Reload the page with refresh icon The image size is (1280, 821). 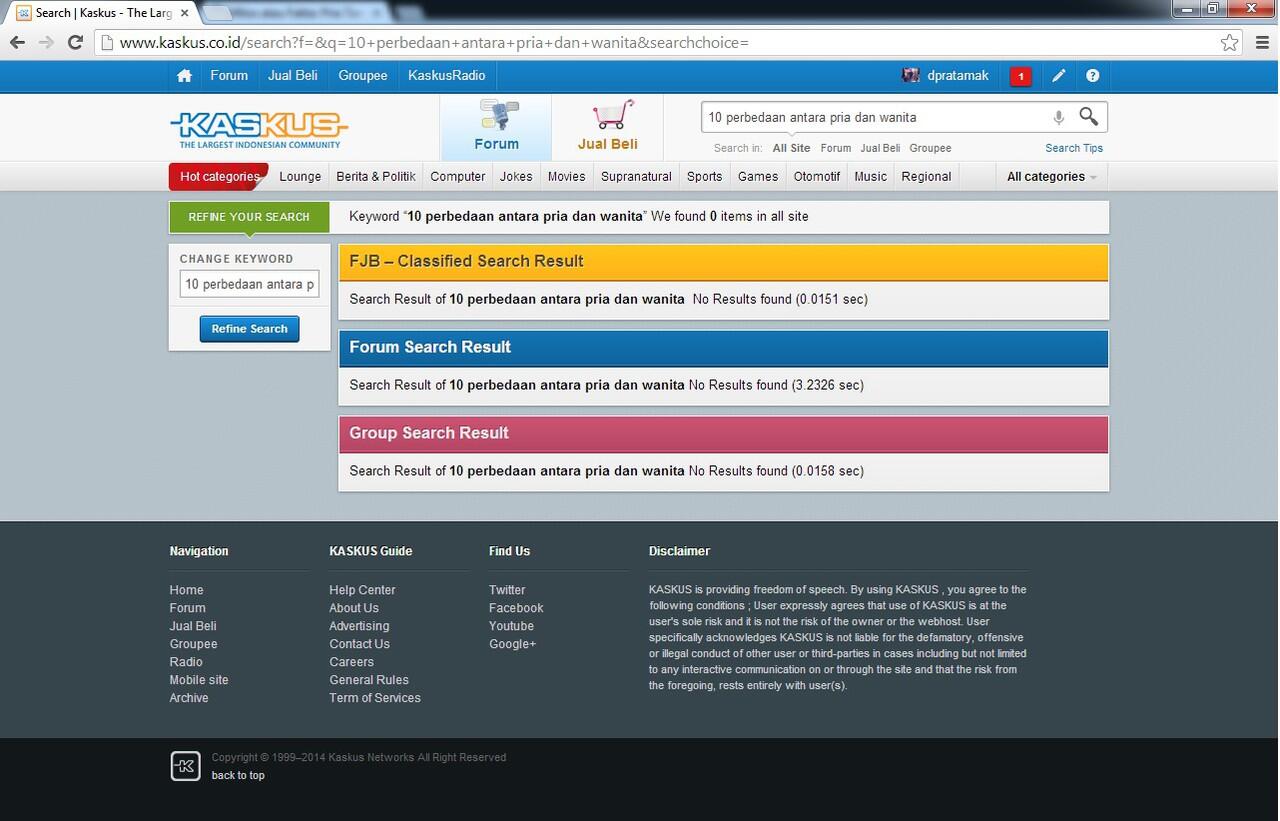75,42
